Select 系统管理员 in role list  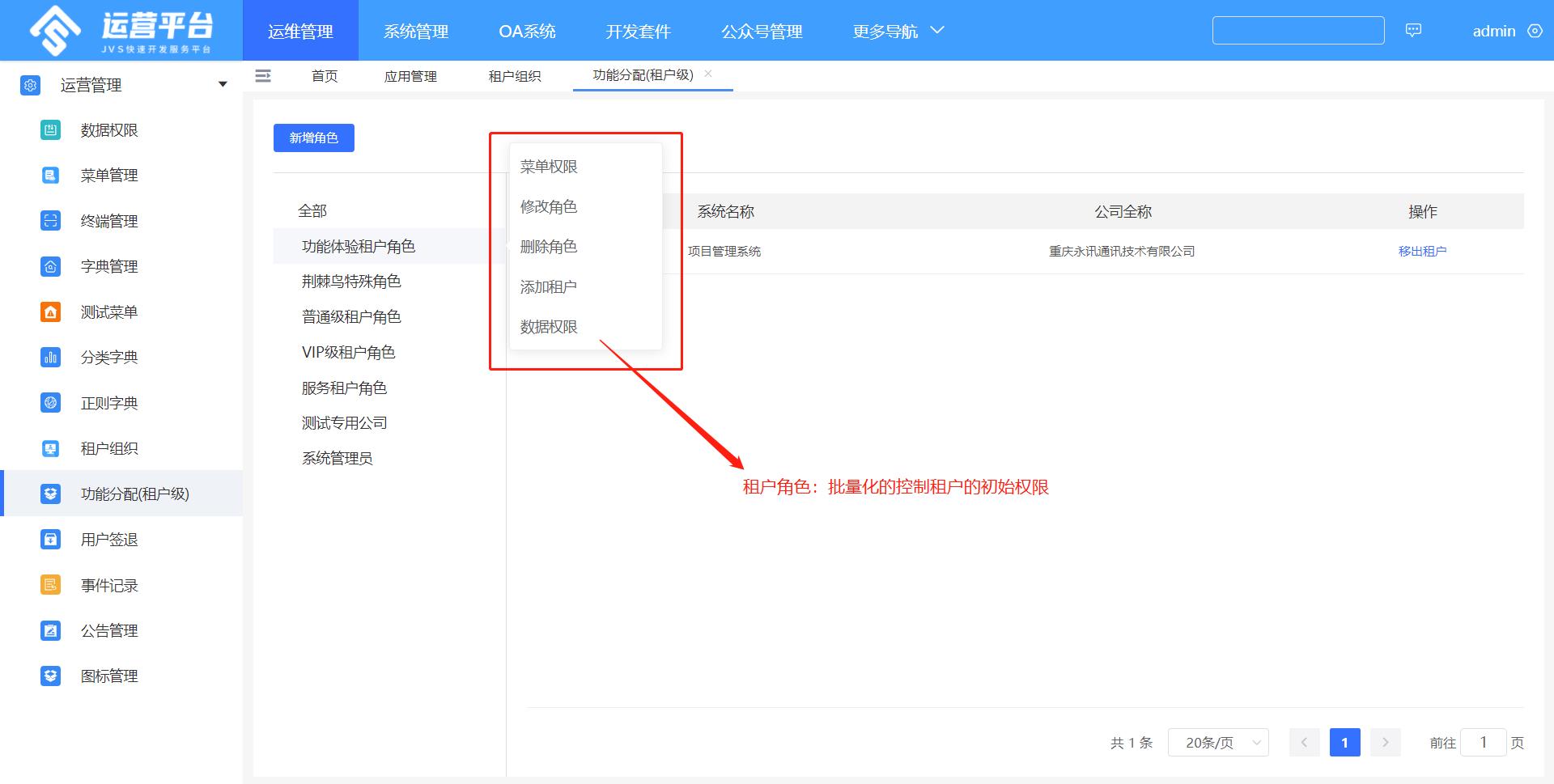coord(337,459)
